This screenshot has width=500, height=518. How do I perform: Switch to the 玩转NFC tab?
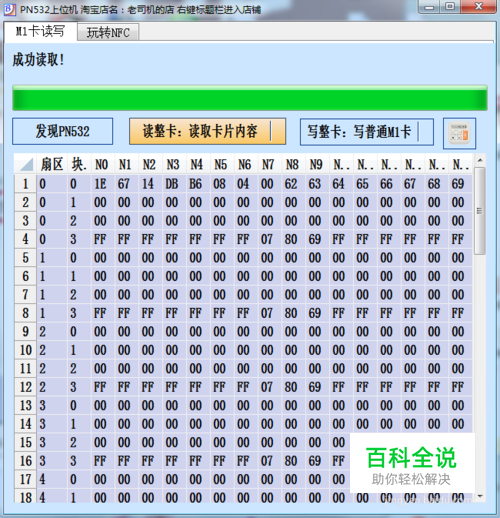click(x=108, y=33)
